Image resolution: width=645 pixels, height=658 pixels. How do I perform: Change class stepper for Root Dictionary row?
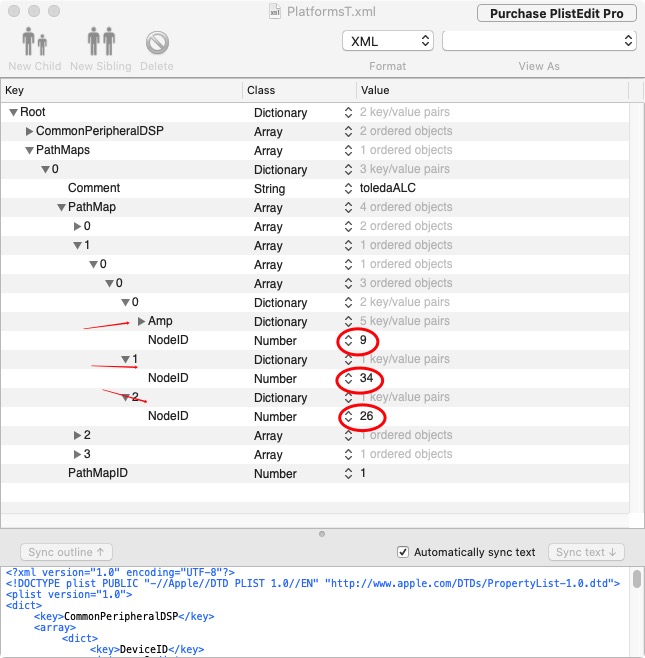348,112
